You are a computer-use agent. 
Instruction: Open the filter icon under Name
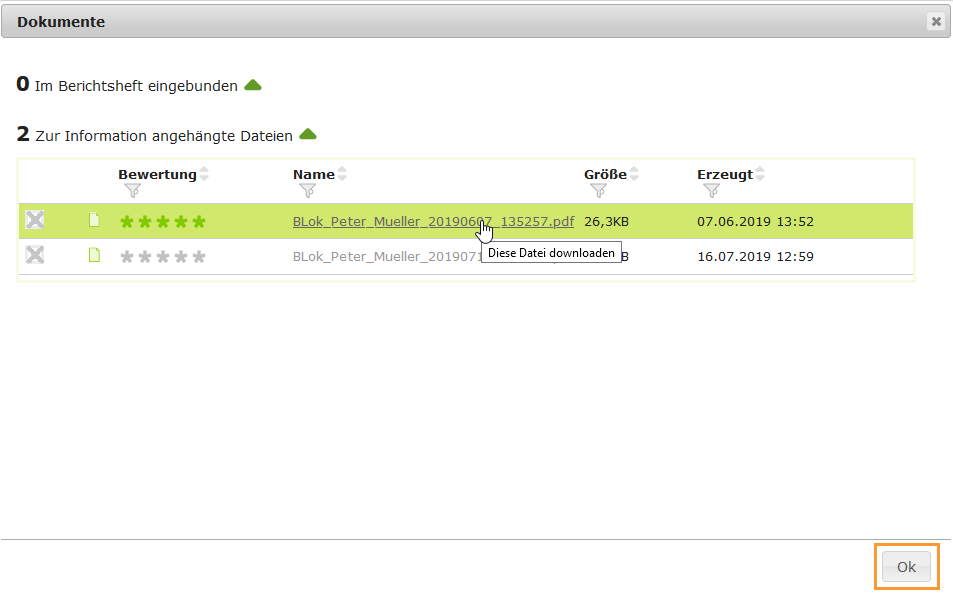(x=308, y=191)
